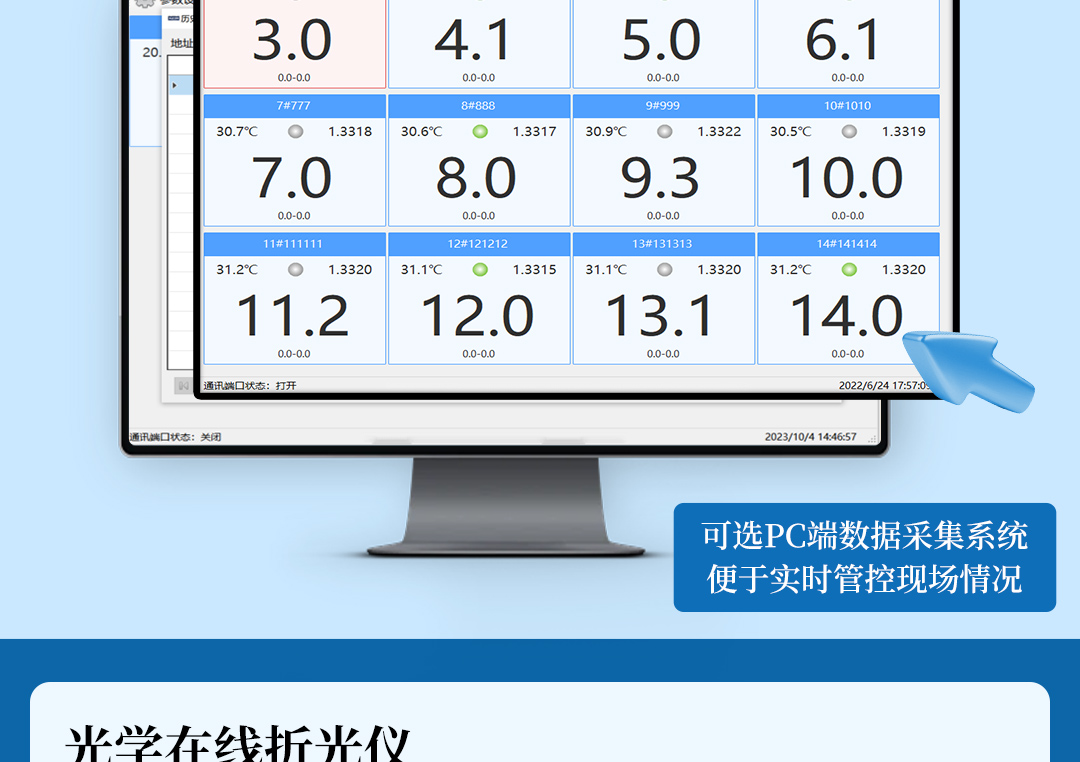Click the 1.3322 refractive index value
Viewport: 1080px width, 762px height.
click(719, 131)
